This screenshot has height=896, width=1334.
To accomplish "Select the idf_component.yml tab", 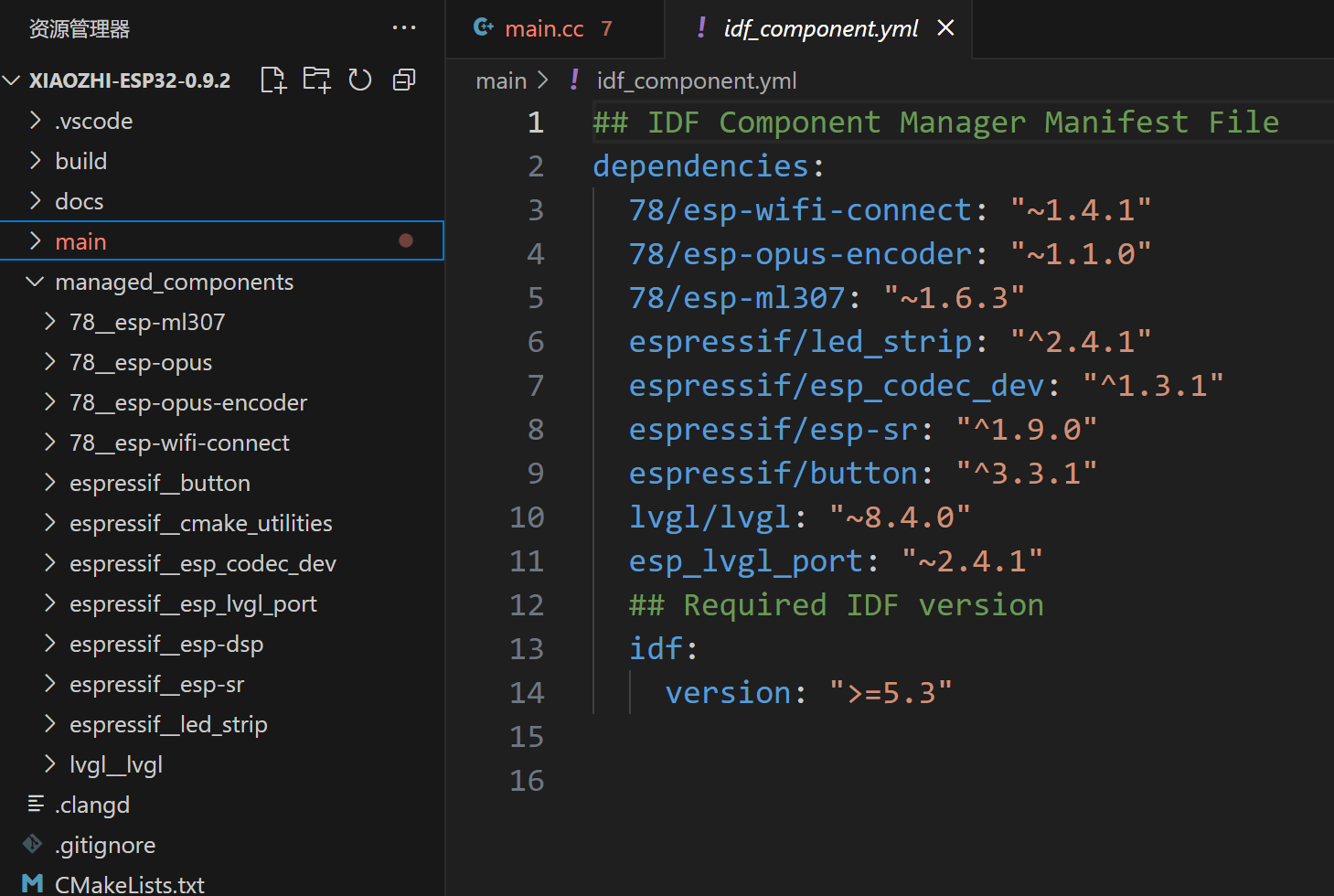I will point(820,28).
